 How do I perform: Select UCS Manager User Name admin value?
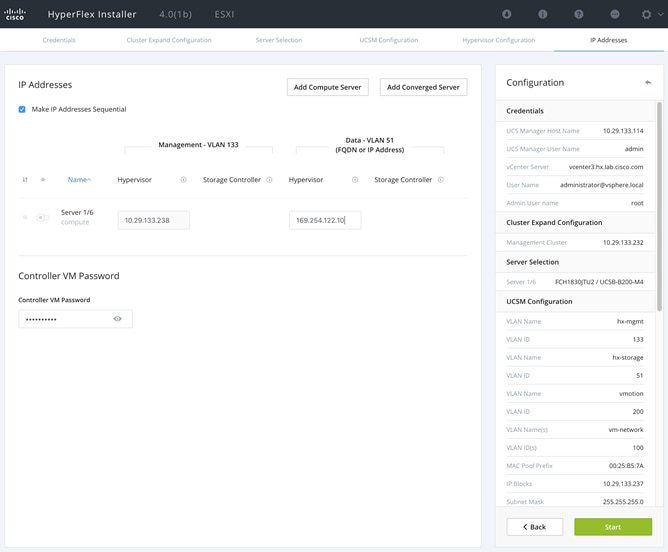[634, 149]
